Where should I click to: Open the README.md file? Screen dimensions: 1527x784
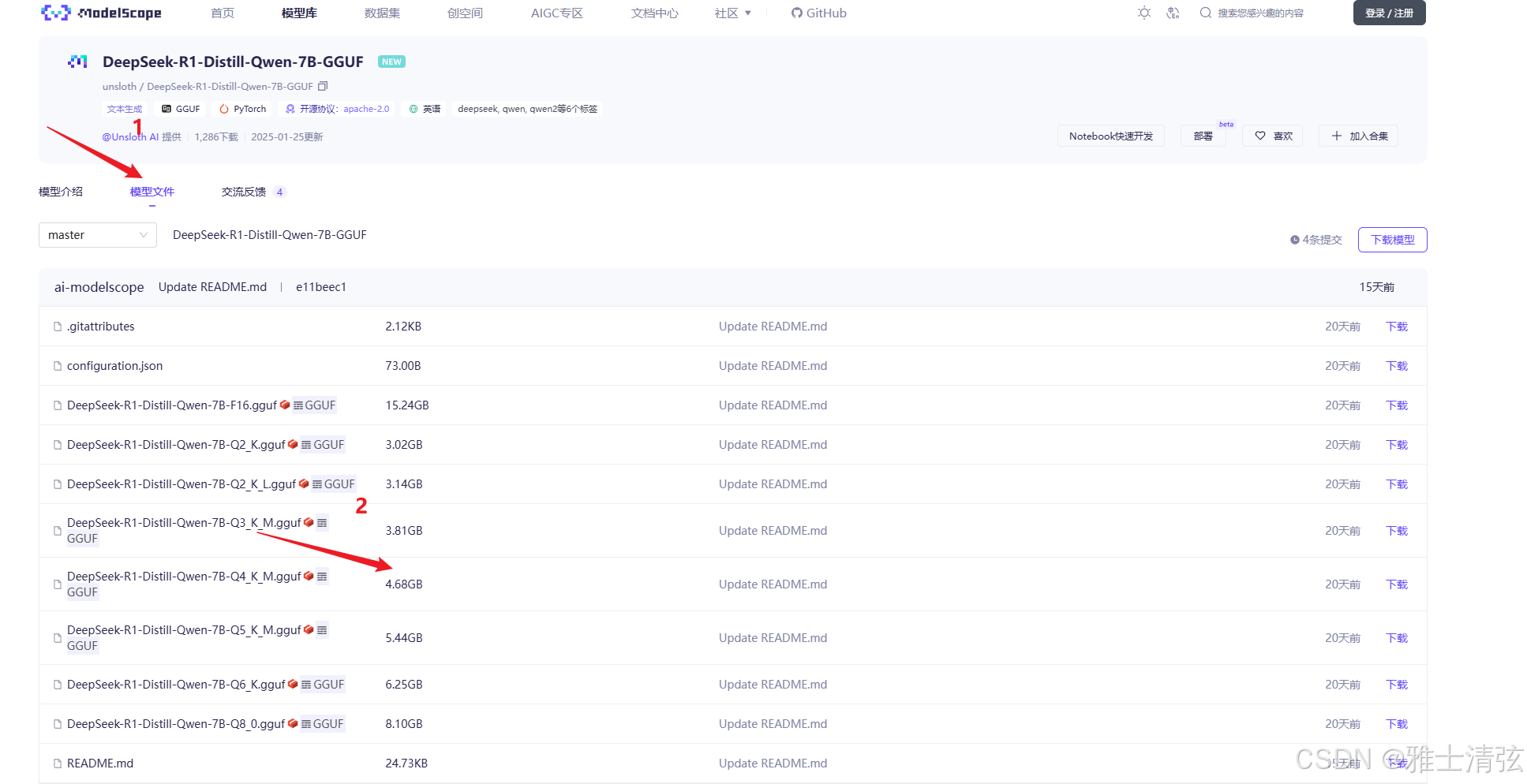point(100,763)
